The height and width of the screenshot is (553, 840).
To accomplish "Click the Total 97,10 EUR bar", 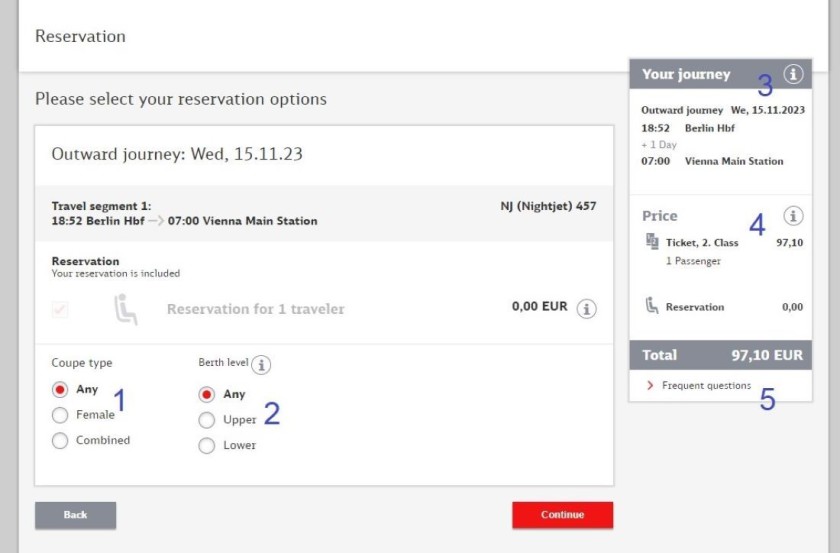I will pyautogui.click(x=720, y=355).
